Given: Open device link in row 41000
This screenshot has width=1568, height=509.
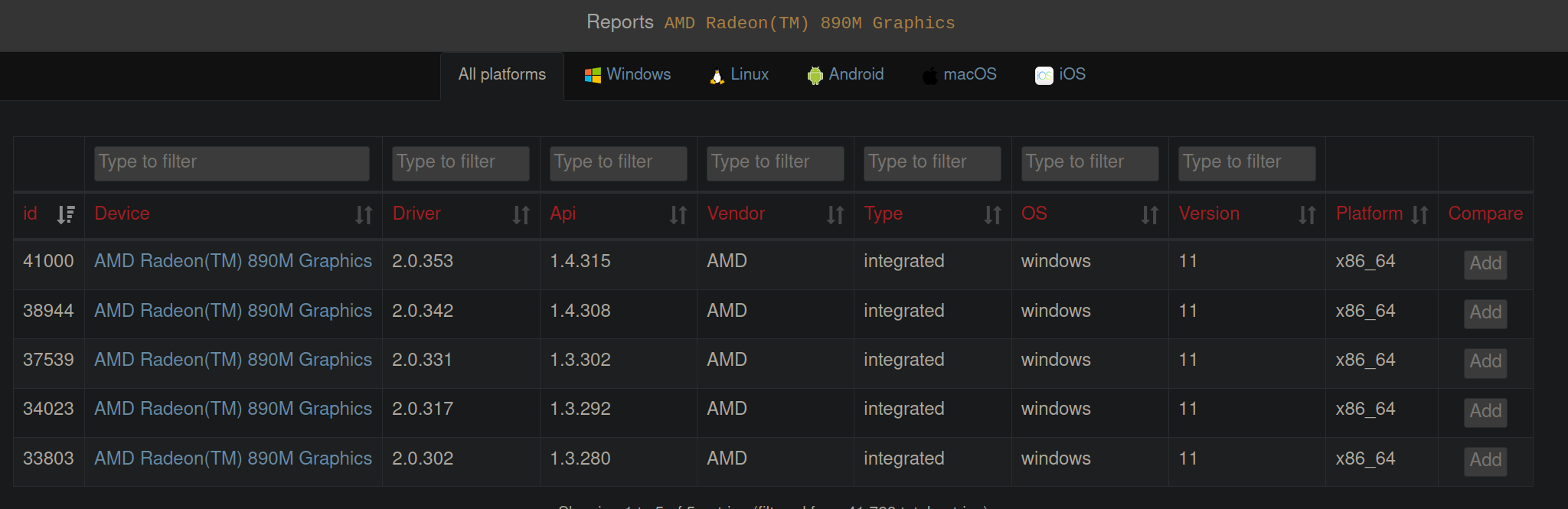Looking at the screenshot, I should (x=233, y=261).
